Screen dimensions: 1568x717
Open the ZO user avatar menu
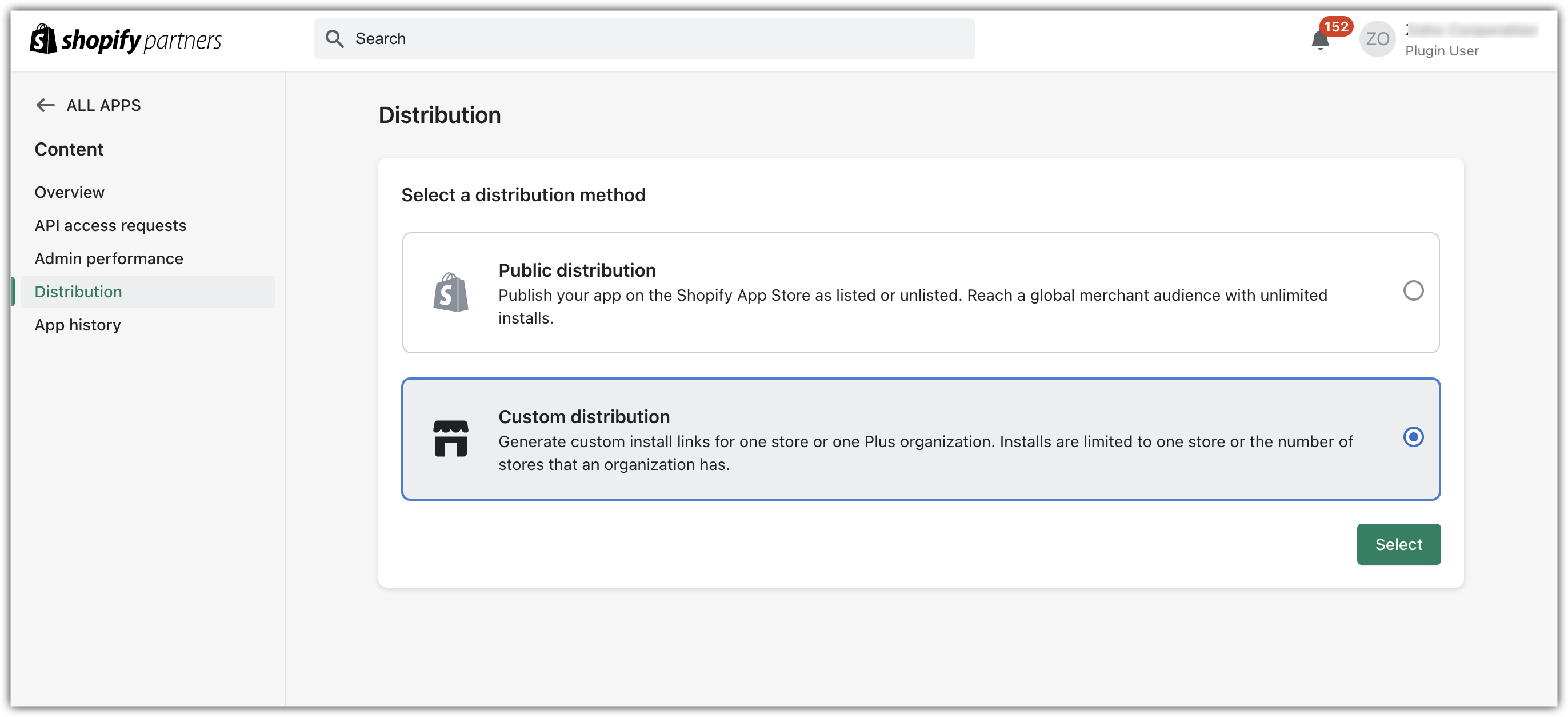click(x=1377, y=39)
